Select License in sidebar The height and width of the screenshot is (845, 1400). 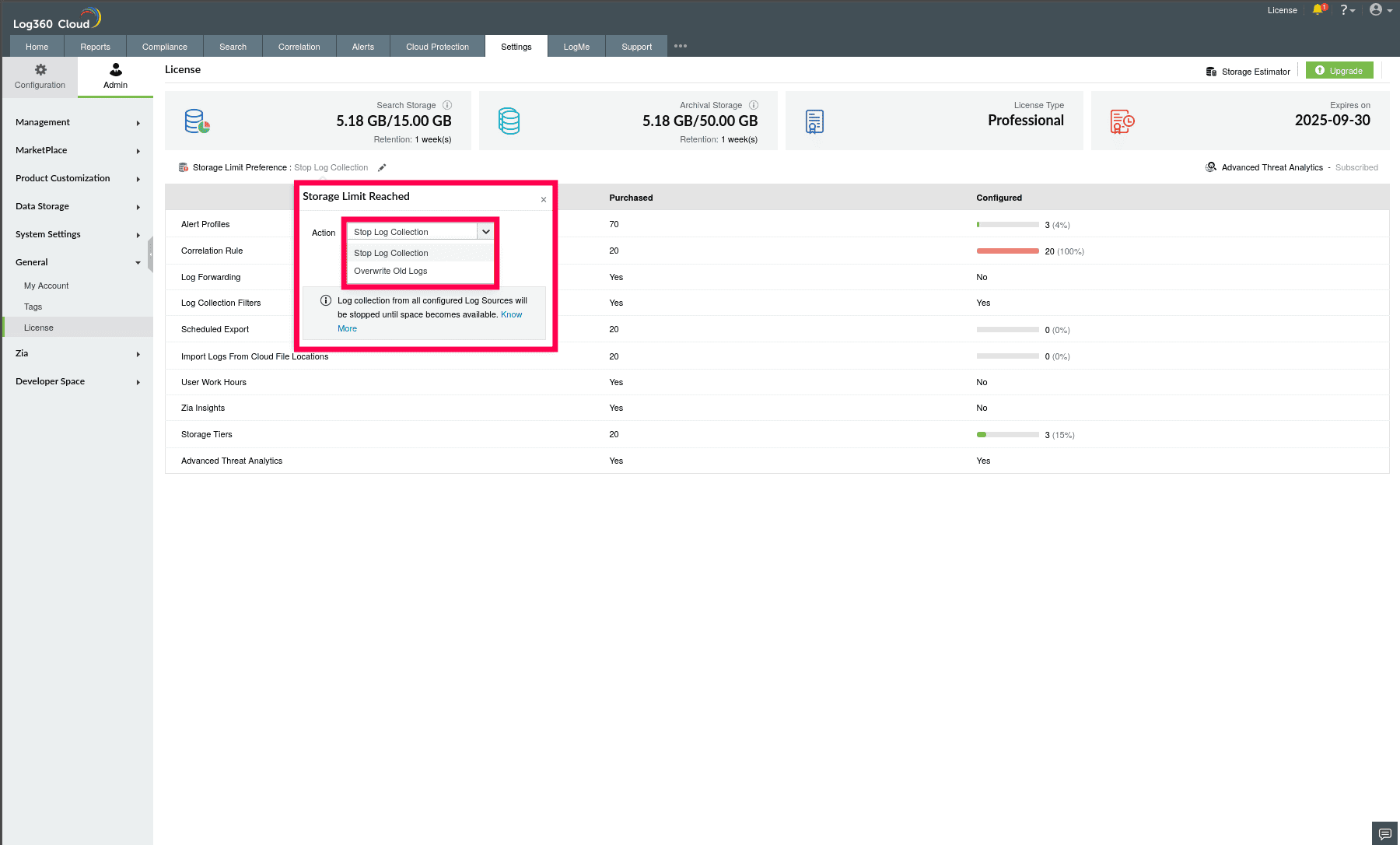click(x=78, y=328)
